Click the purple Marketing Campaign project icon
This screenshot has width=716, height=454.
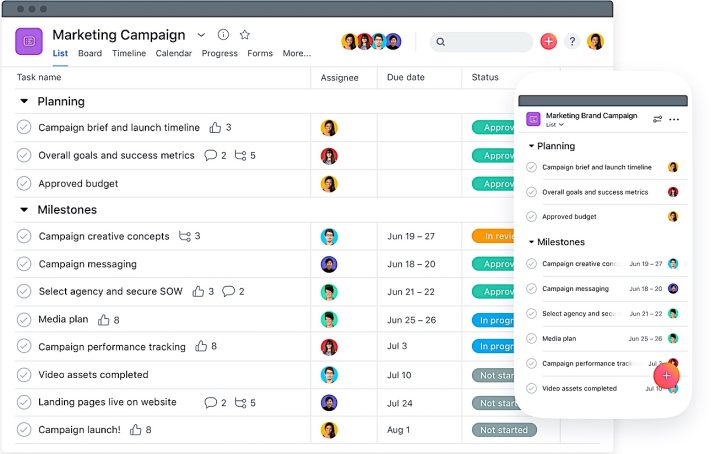pos(29,41)
